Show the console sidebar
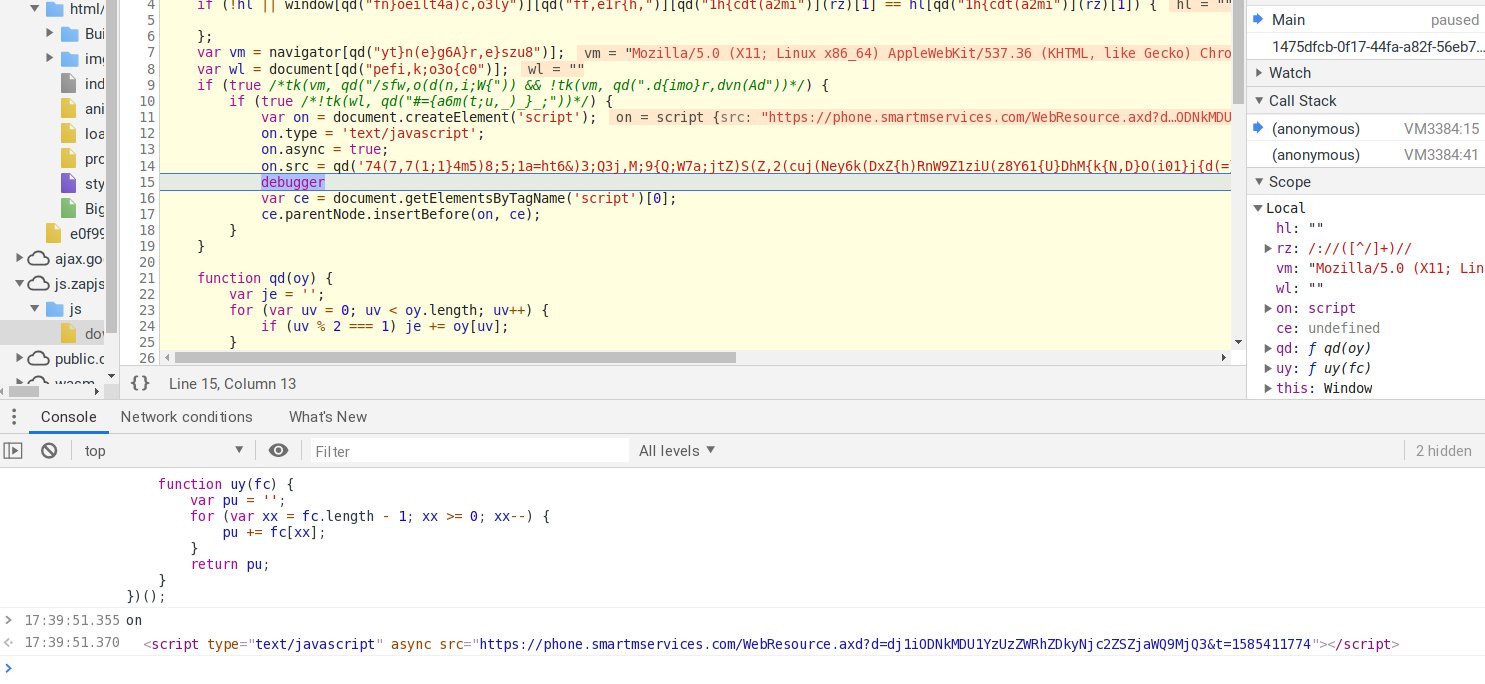Image resolution: width=1485 pixels, height=684 pixels. (13, 451)
